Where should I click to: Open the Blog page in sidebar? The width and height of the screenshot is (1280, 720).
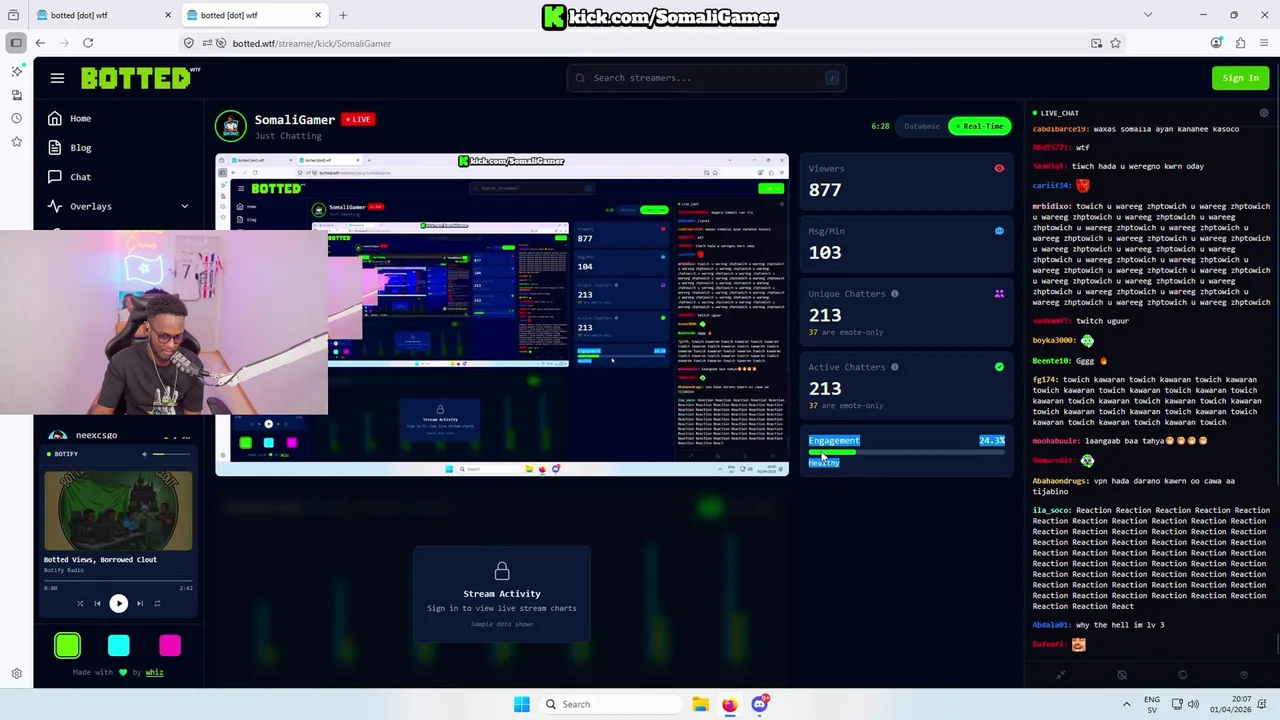69,147
